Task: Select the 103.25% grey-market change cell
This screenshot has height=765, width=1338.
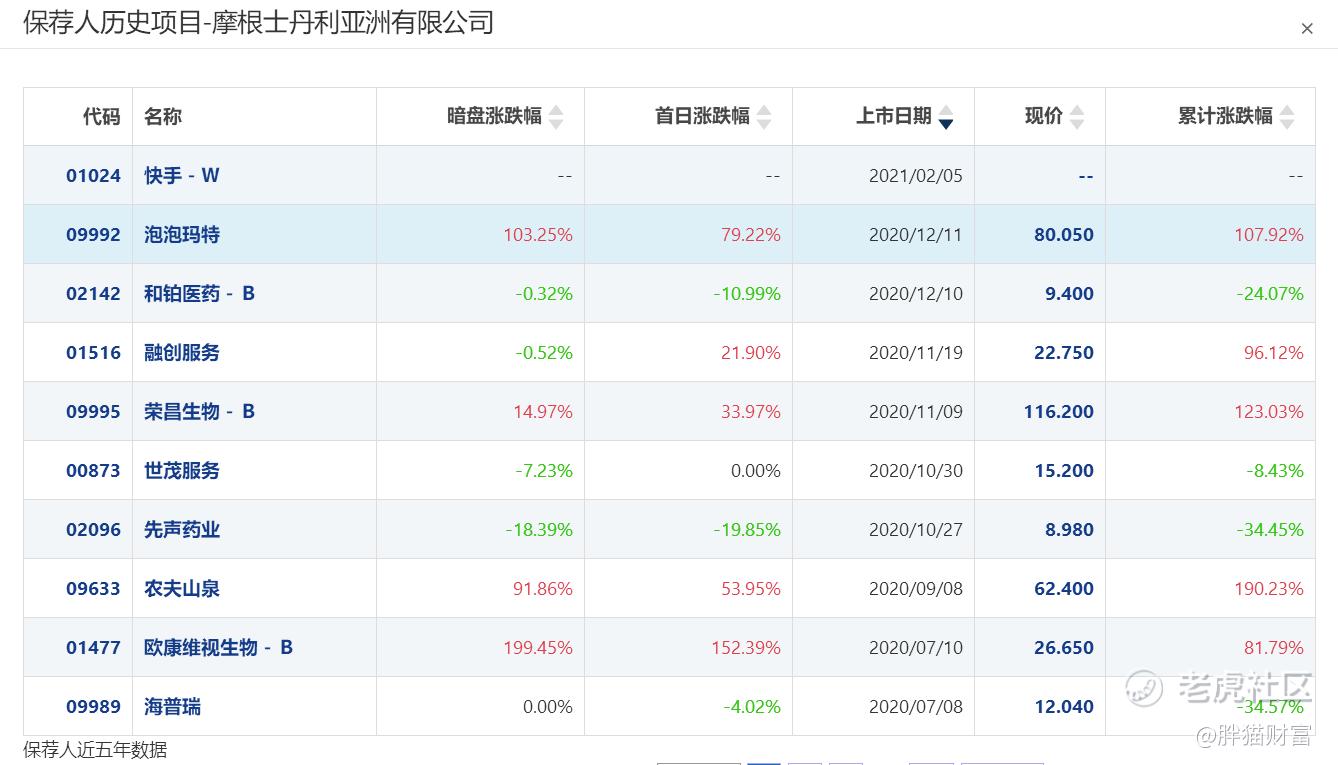Action: click(x=538, y=235)
